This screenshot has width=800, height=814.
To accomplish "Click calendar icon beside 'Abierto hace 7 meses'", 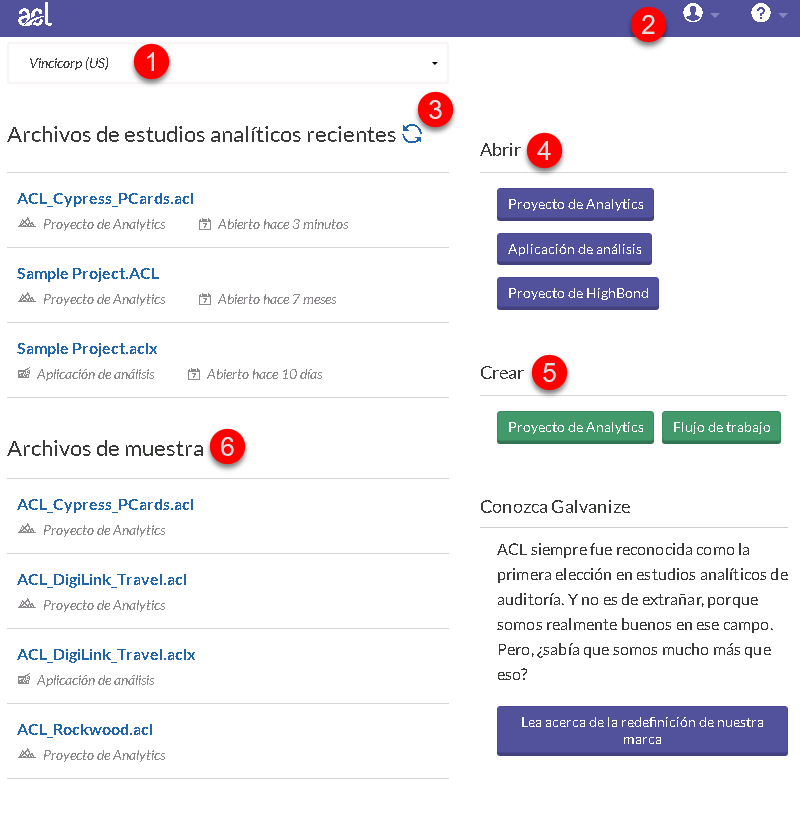I will click(205, 299).
